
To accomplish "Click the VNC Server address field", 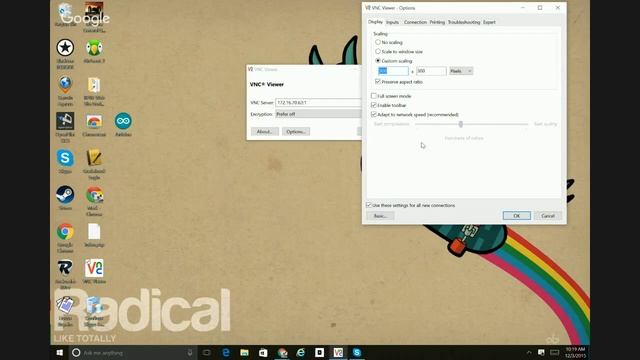I will (x=318, y=102).
